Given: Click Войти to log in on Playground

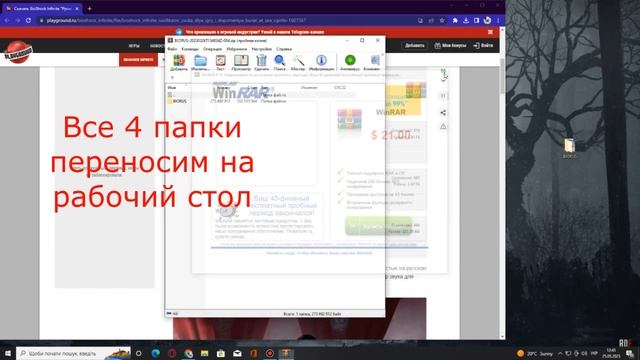Looking at the screenshot, I should (483, 45).
